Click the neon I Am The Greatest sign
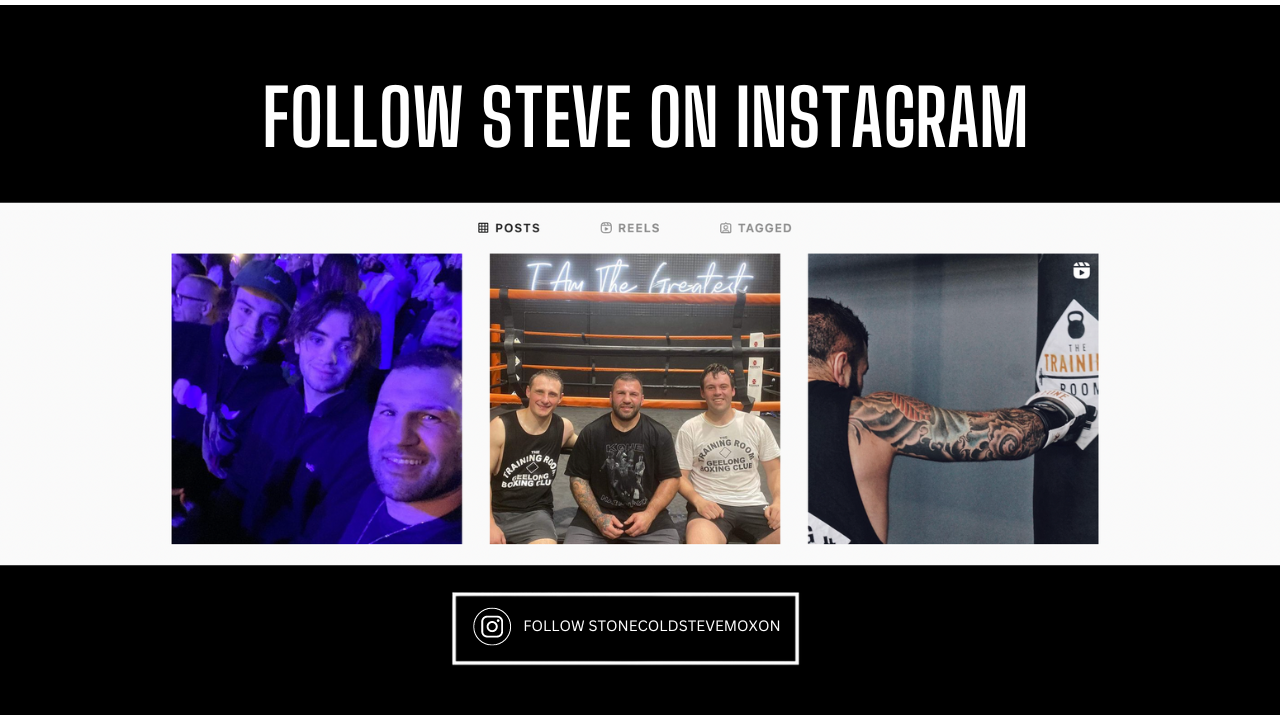Image resolution: width=1280 pixels, height=720 pixels. coord(637,277)
